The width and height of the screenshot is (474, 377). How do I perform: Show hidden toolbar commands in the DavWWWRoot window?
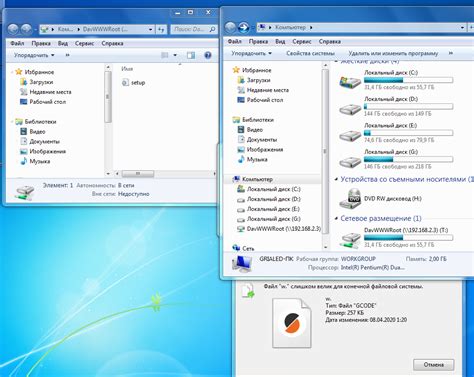(x=67, y=55)
